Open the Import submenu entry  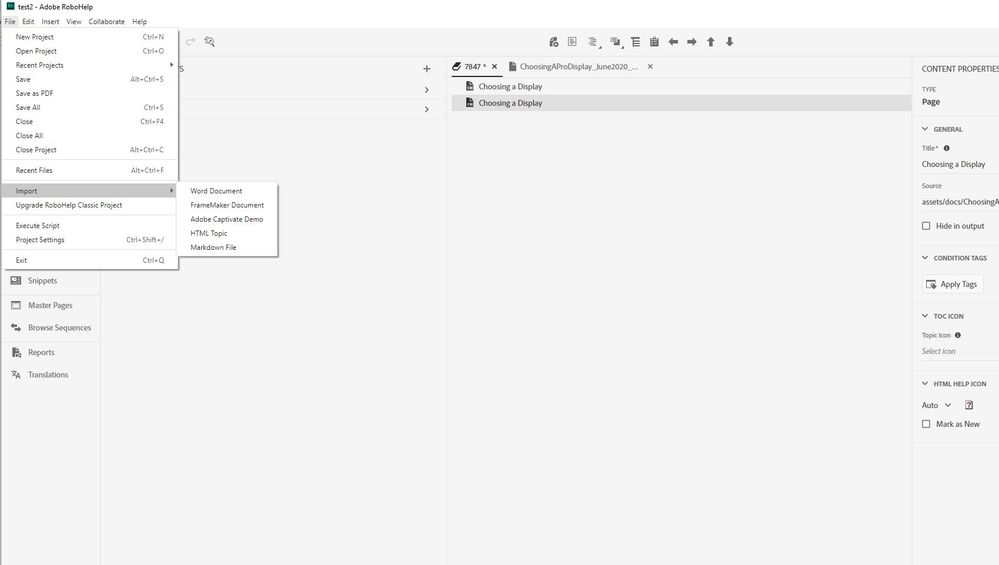click(90, 191)
